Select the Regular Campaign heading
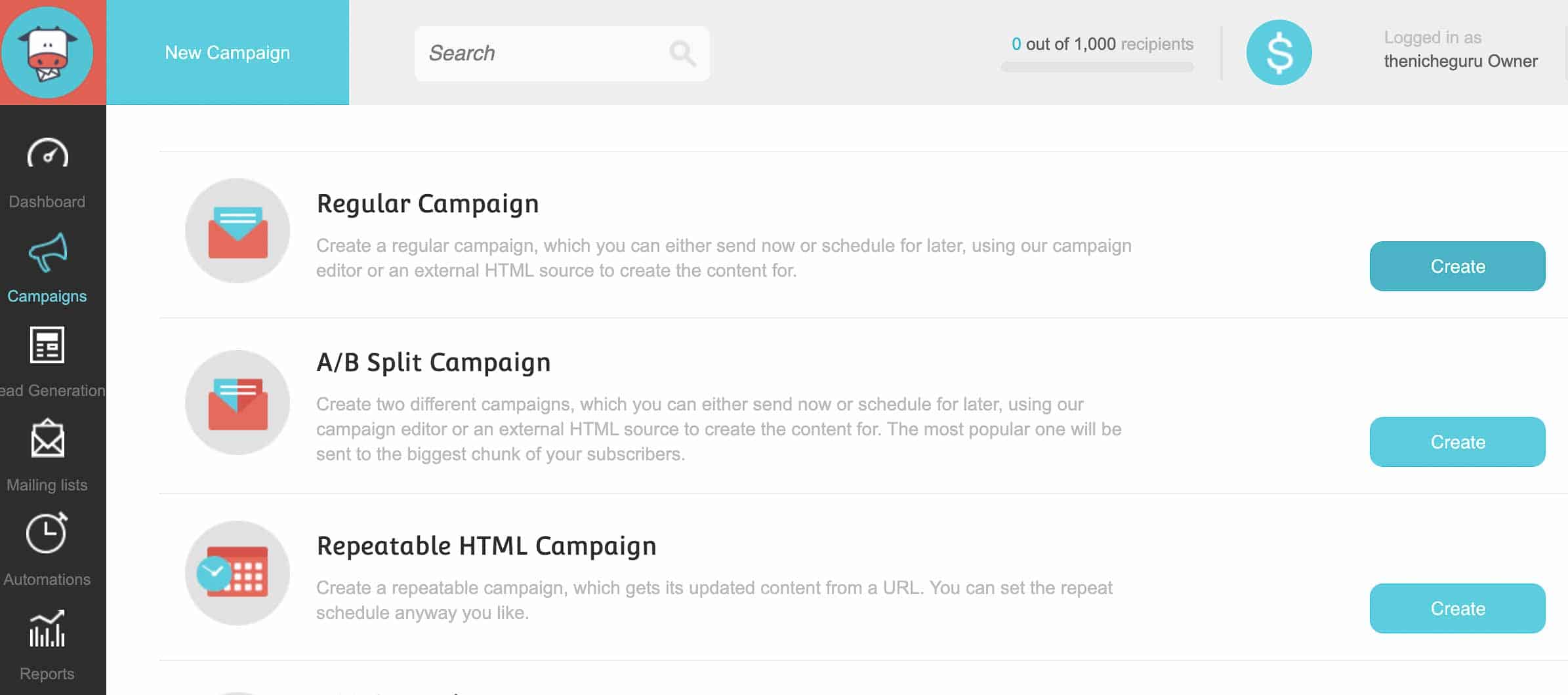Image resolution: width=1568 pixels, height=695 pixels. click(427, 203)
